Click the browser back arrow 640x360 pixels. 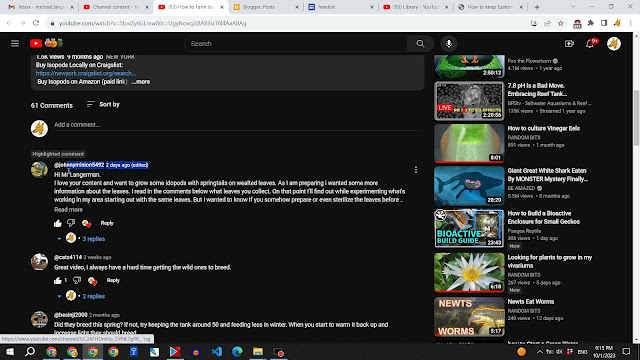(9, 23)
